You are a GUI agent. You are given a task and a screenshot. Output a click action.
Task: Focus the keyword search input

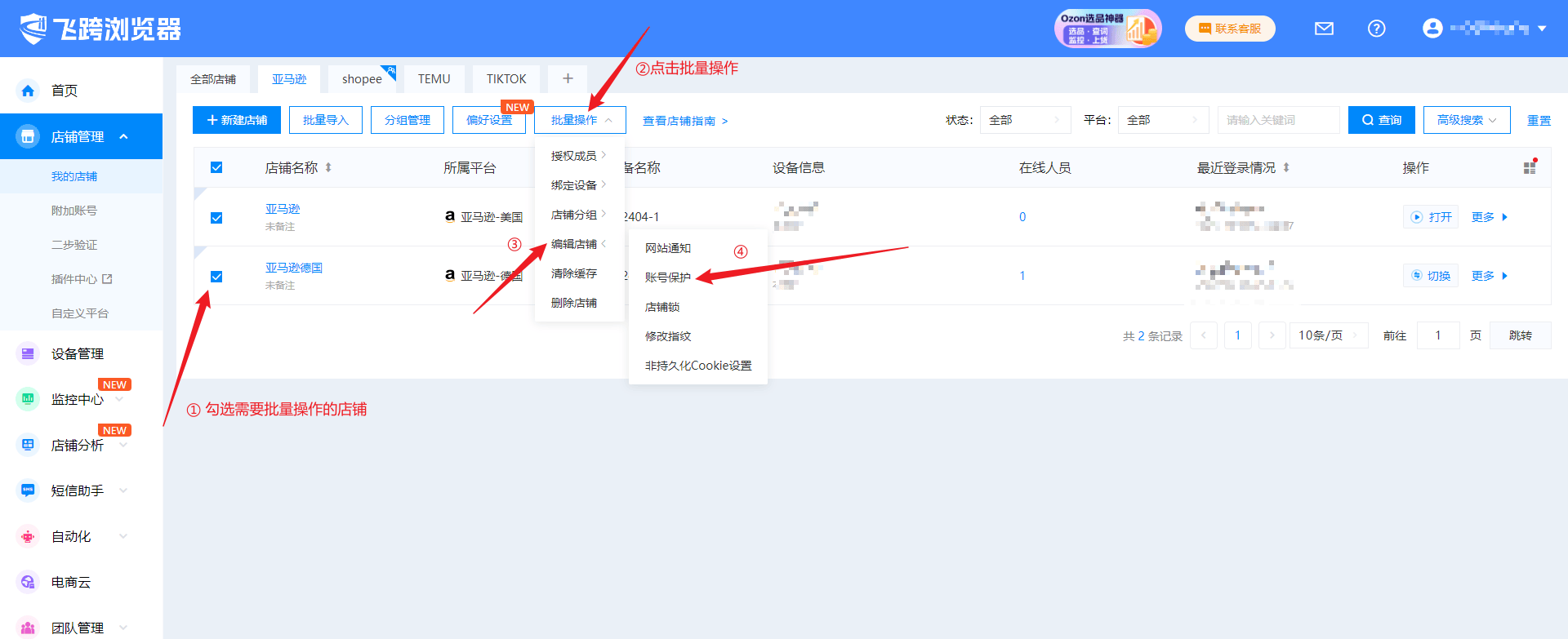coord(1278,120)
